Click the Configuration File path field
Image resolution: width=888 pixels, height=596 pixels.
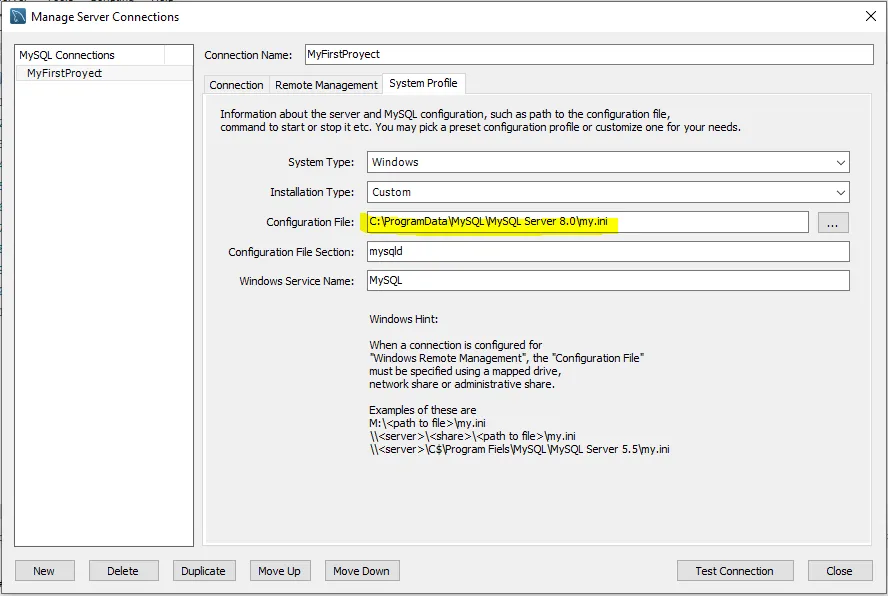pyautogui.click(x=587, y=222)
